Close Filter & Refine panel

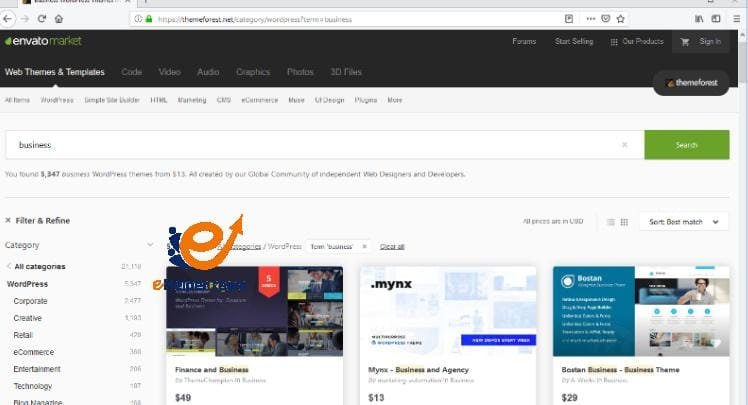click(x=8, y=221)
